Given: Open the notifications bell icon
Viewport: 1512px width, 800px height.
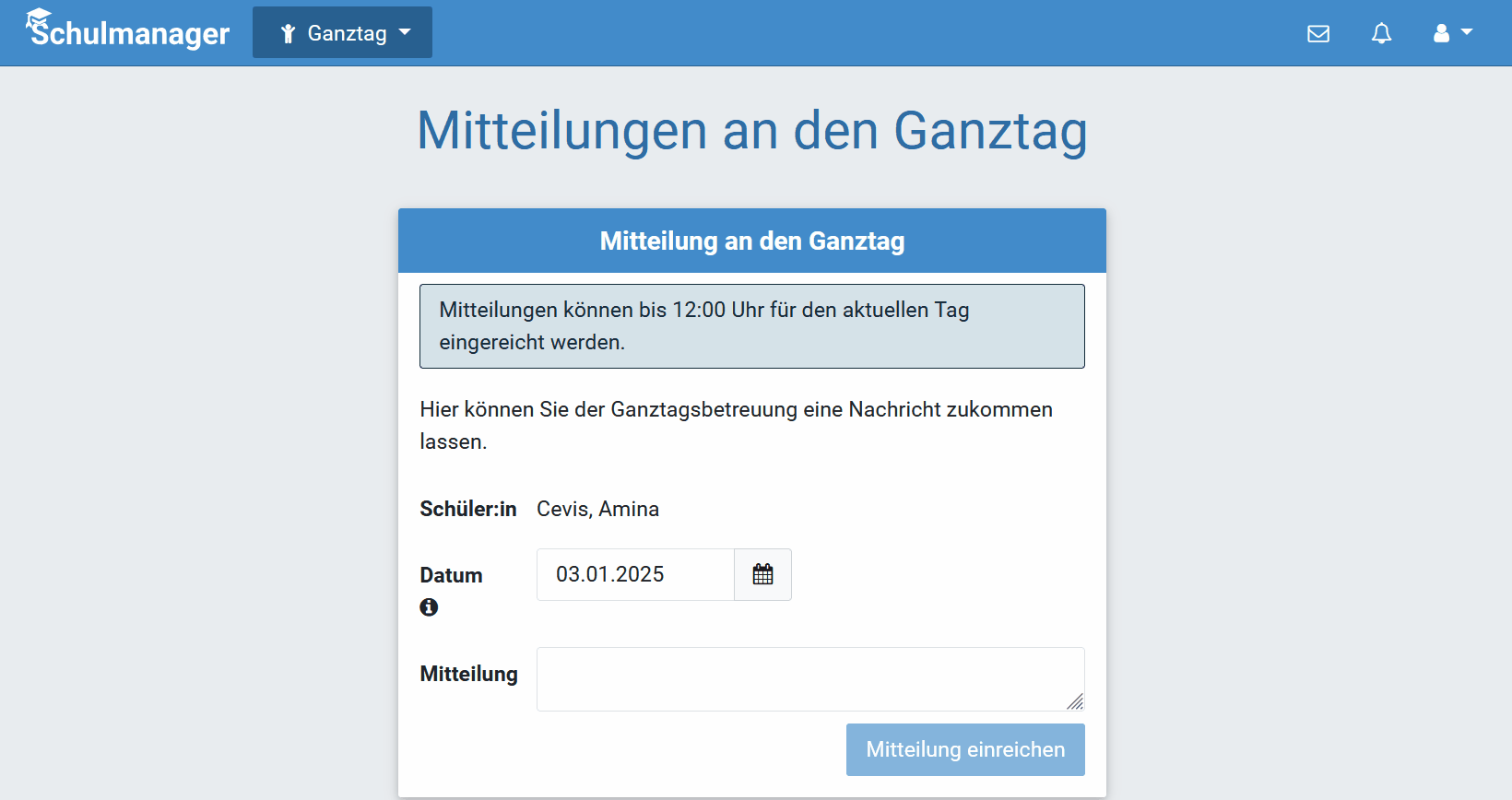Looking at the screenshot, I should [x=1381, y=33].
